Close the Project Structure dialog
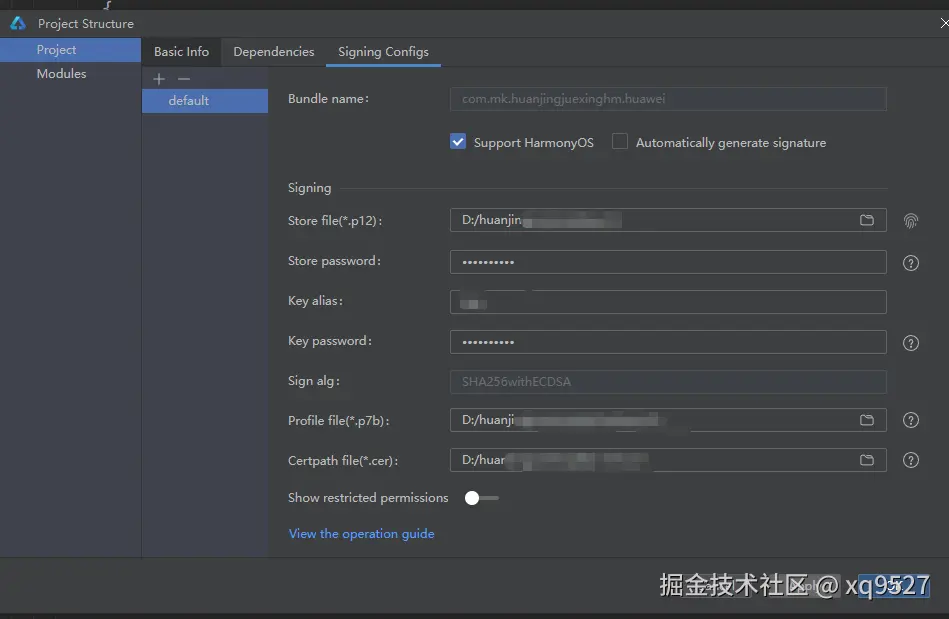Image resolution: width=949 pixels, height=619 pixels. pyautogui.click(x=944, y=23)
